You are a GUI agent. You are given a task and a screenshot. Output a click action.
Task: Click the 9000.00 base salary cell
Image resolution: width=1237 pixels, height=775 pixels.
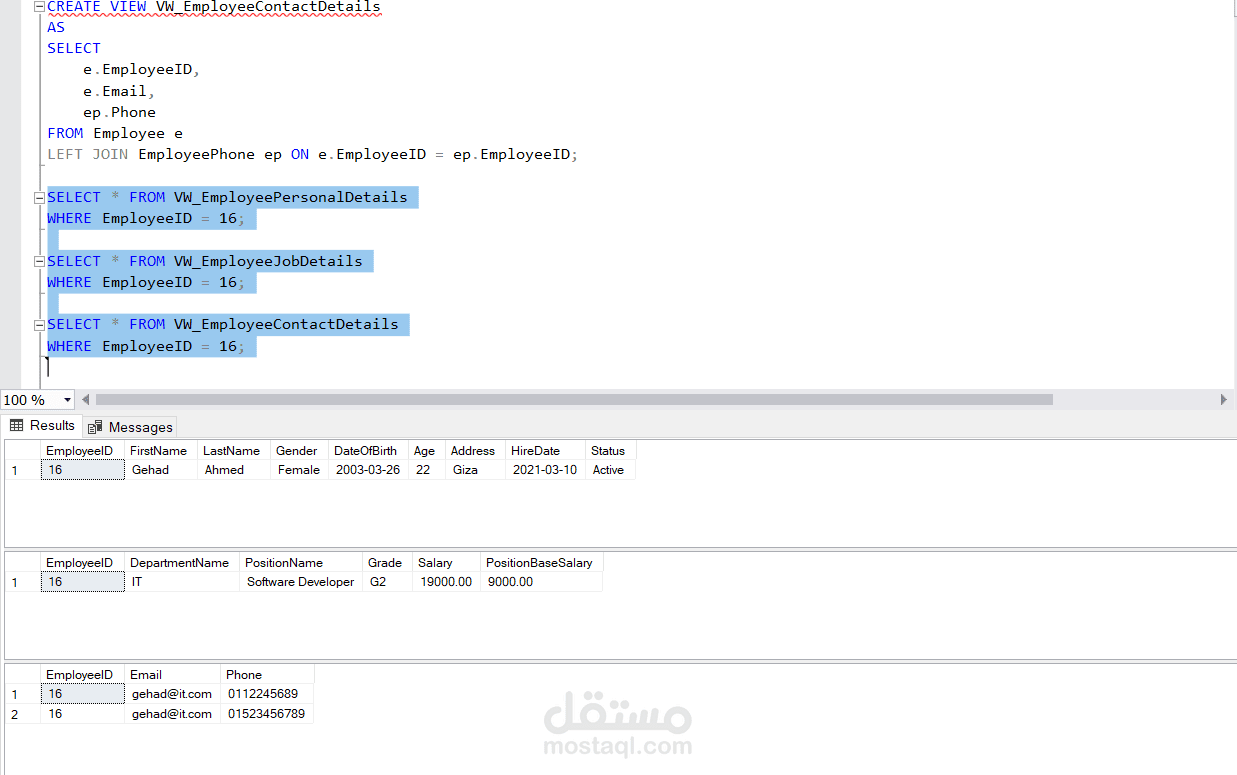(x=542, y=582)
